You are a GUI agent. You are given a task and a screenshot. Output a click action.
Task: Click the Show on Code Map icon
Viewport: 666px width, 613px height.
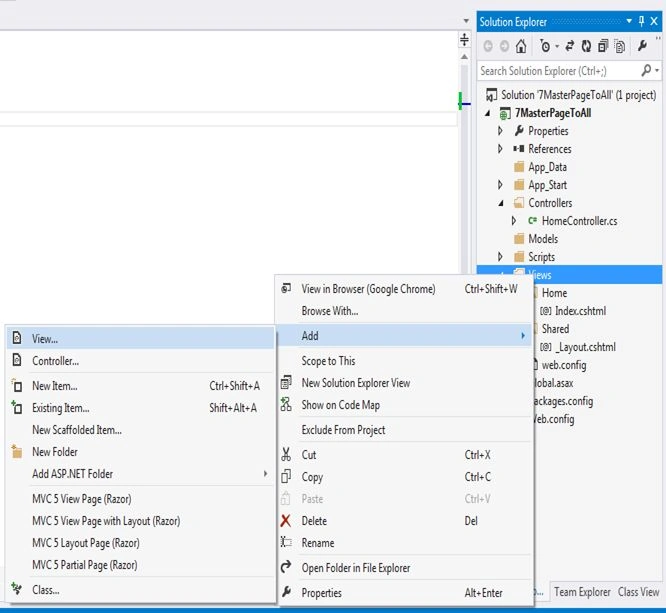[x=286, y=404]
